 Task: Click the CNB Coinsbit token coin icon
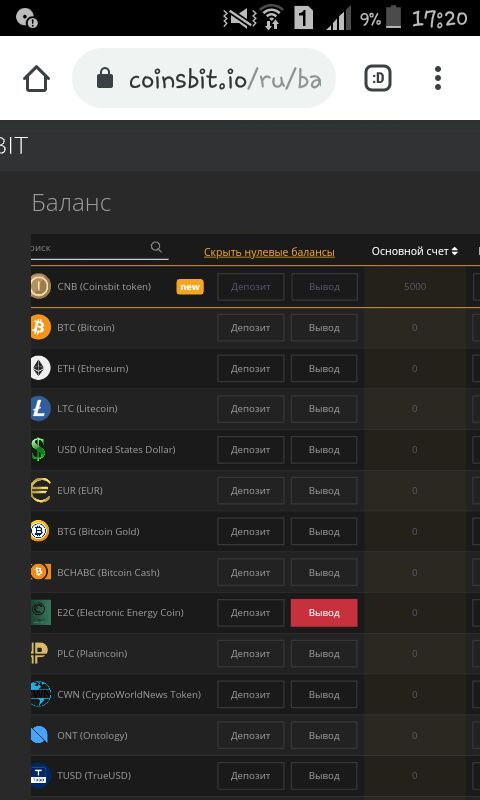coord(40,286)
